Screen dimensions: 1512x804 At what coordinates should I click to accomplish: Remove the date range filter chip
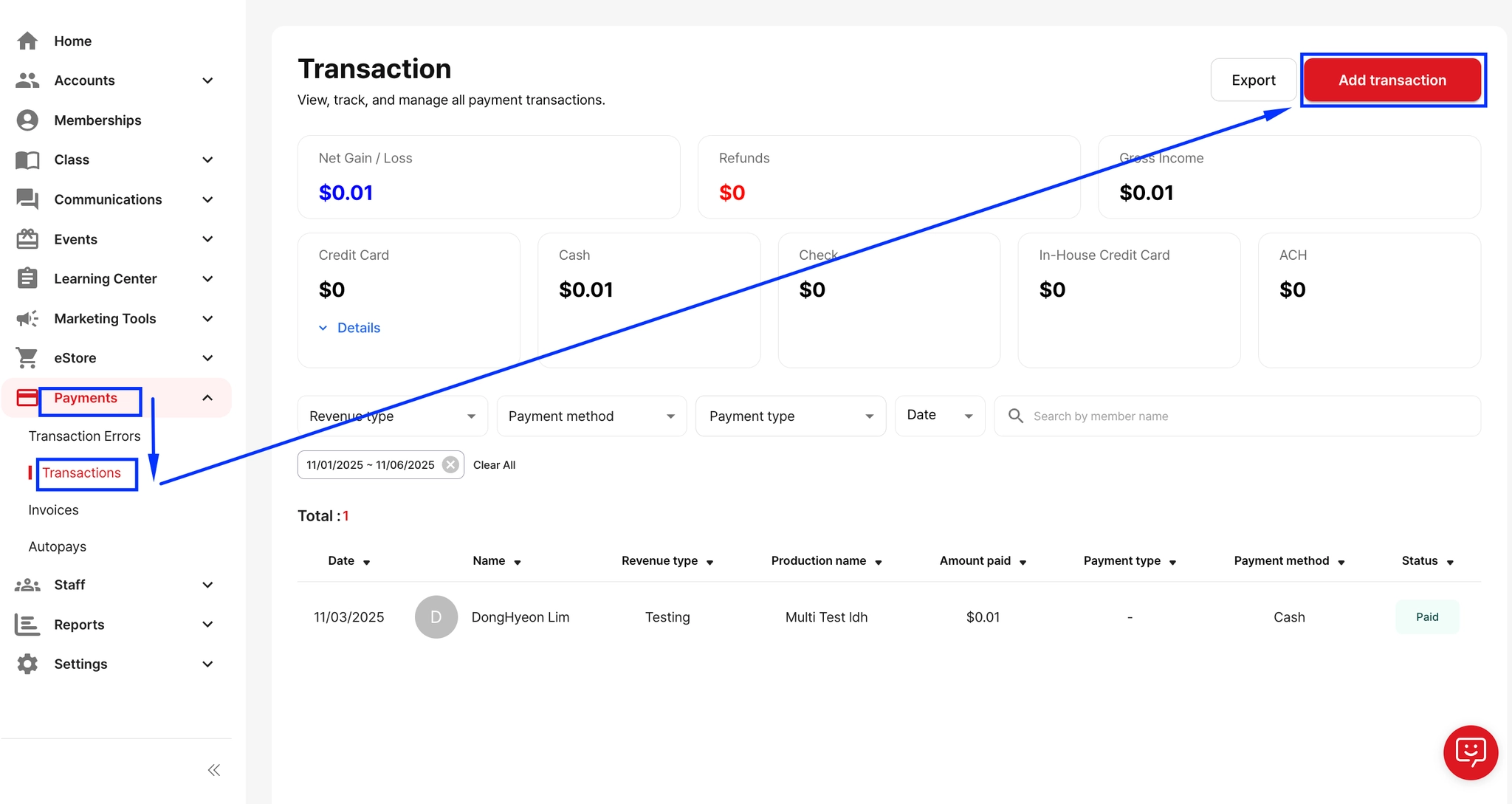450,464
